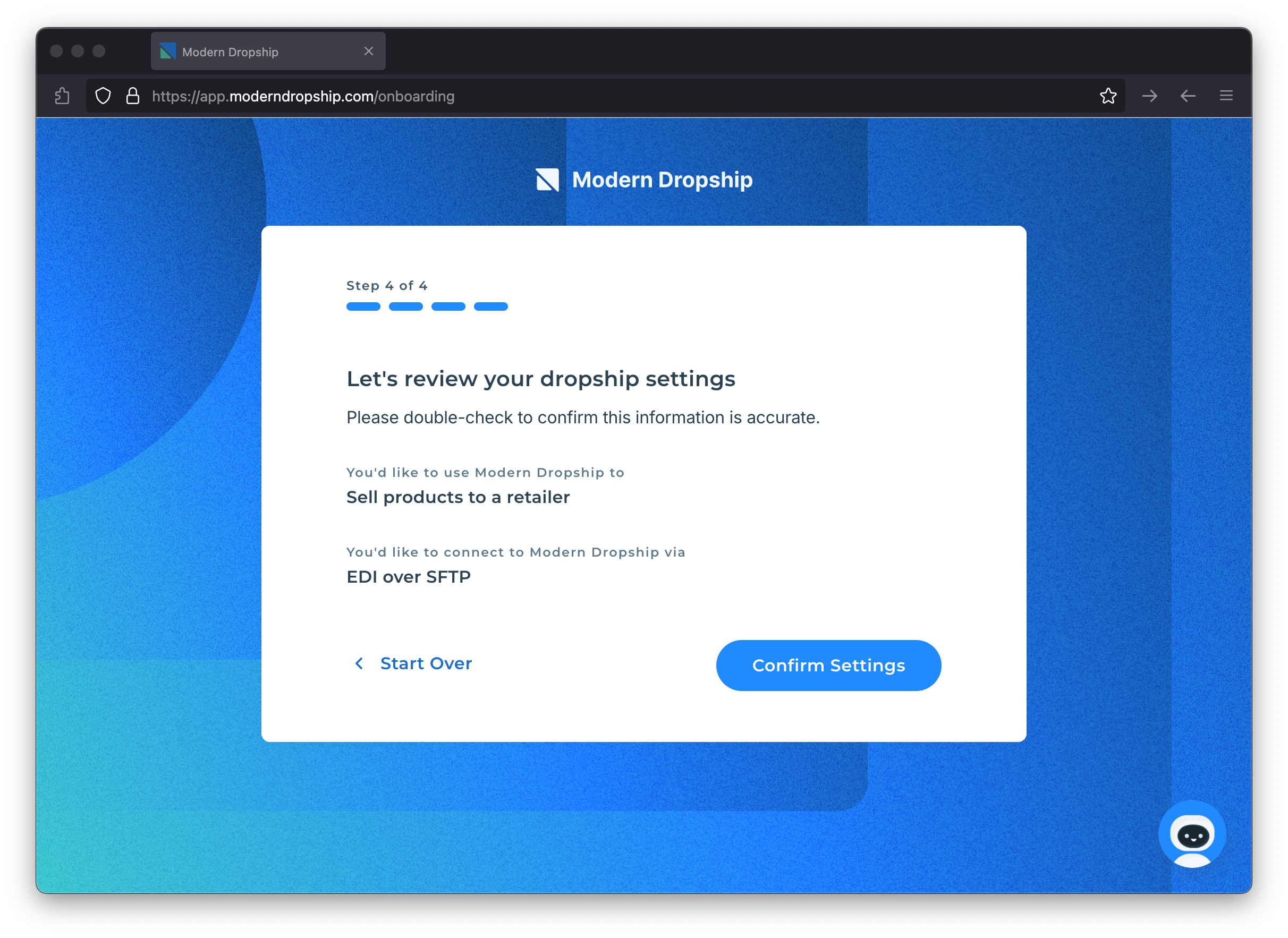Image resolution: width=1288 pixels, height=938 pixels.
Task: Click the bookmark/star icon in browser
Action: (1109, 96)
